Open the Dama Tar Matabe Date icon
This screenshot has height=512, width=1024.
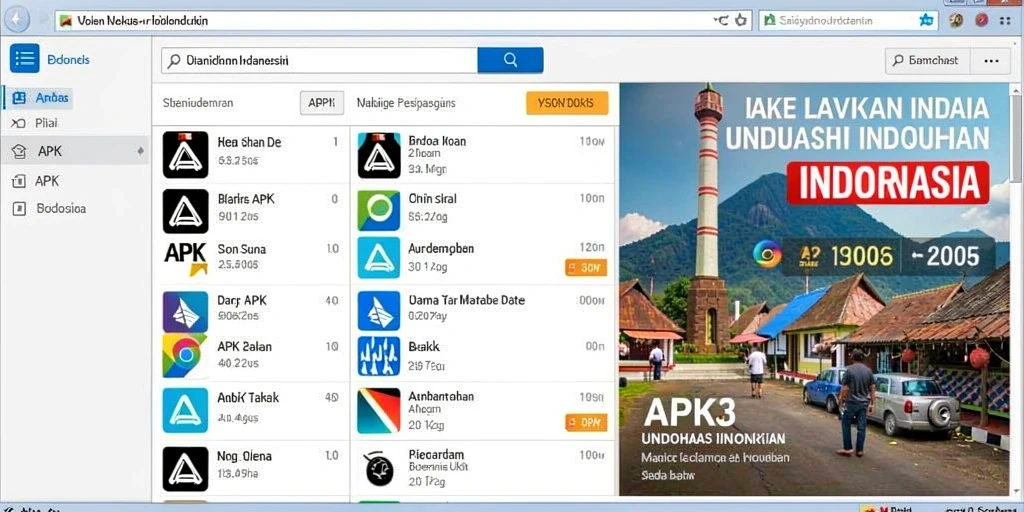pyautogui.click(x=379, y=311)
